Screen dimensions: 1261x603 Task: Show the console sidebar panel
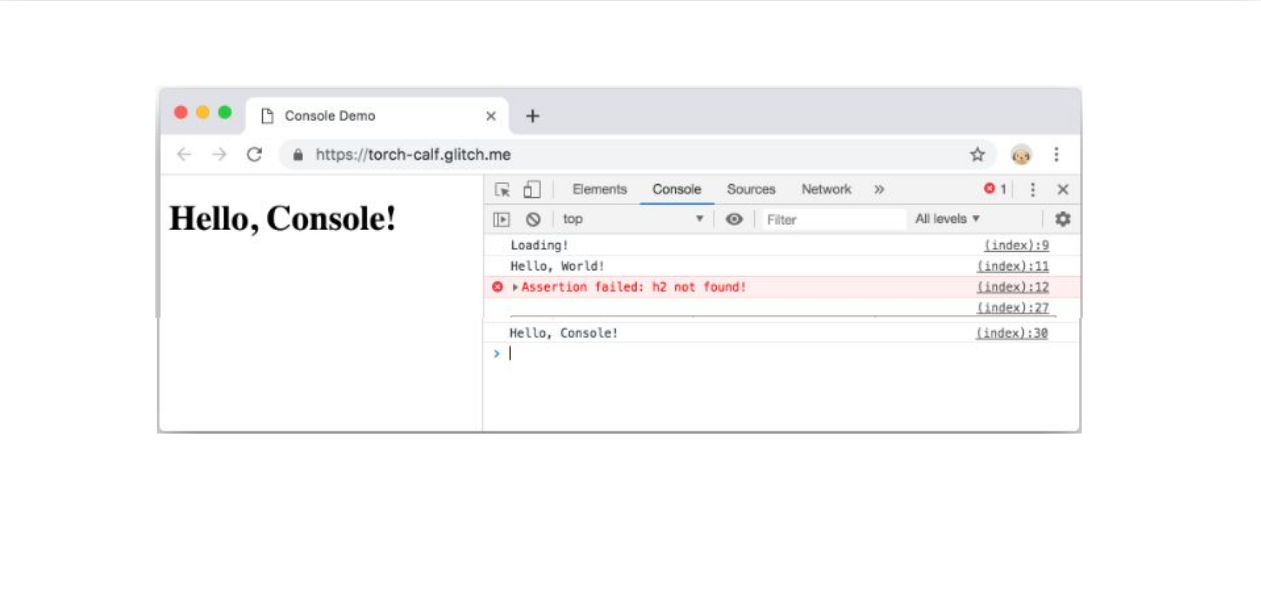tap(502, 220)
